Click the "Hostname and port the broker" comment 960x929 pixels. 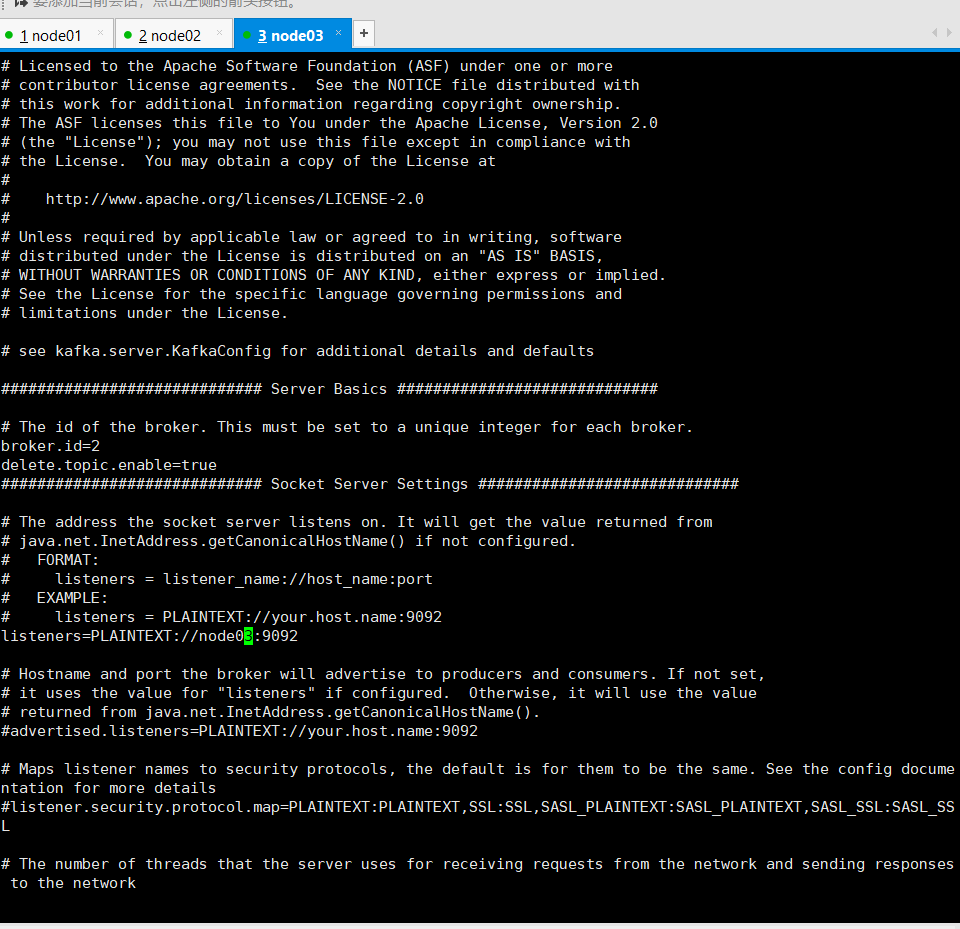click(383, 674)
